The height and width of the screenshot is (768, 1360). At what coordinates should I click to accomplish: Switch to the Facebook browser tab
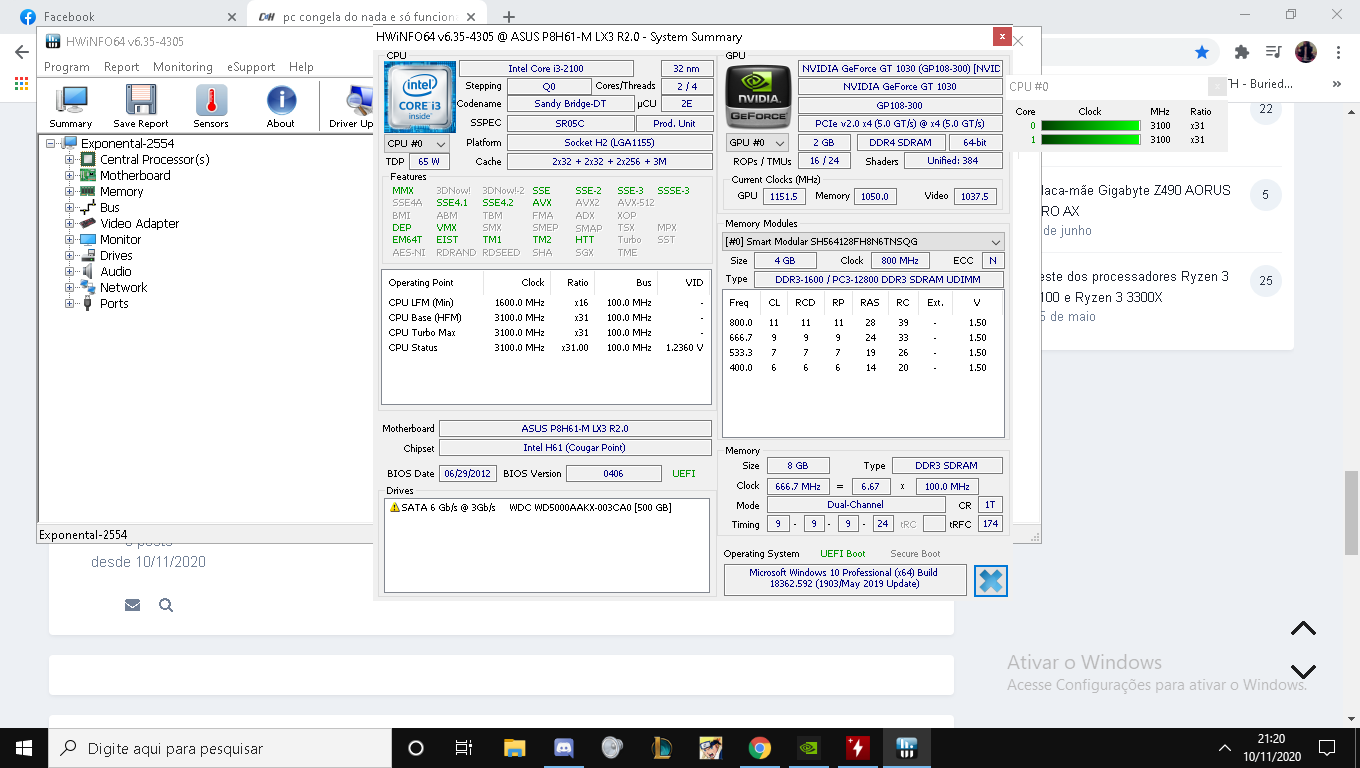coord(125,16)
